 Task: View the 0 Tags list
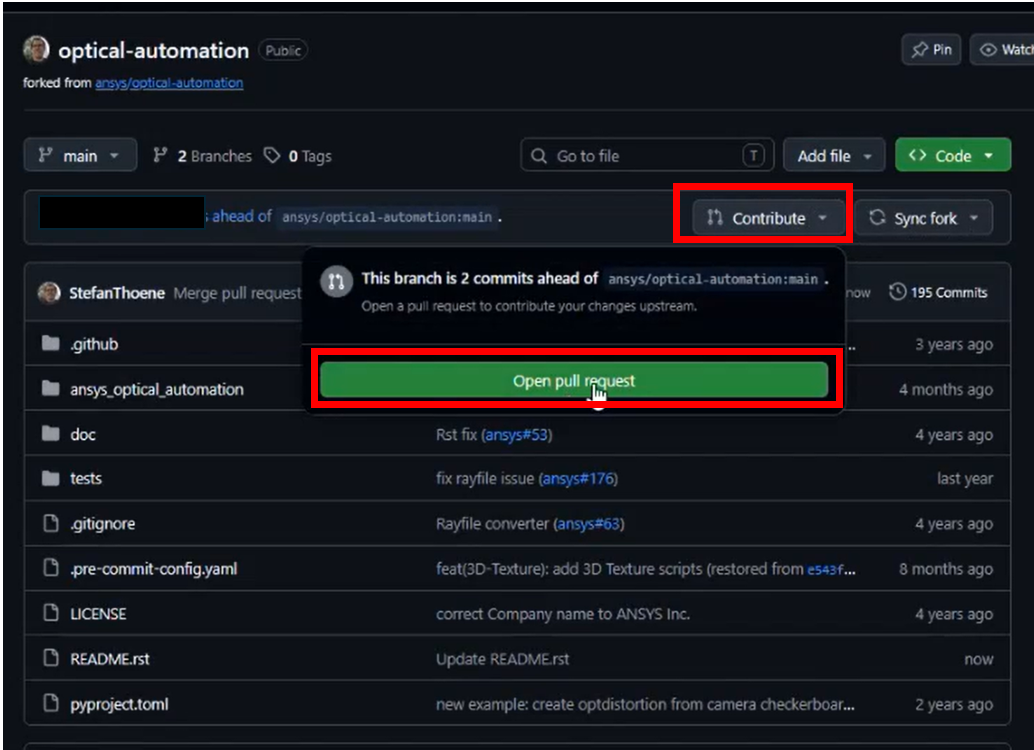[x=297, y=156]
